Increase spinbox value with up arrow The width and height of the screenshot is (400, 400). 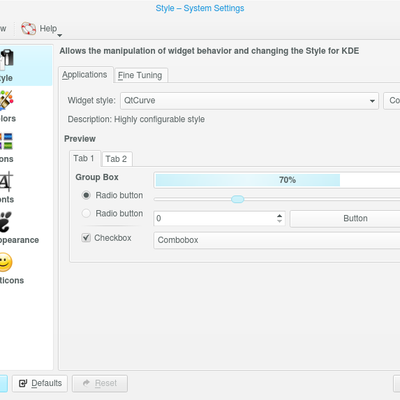(279, 215)
